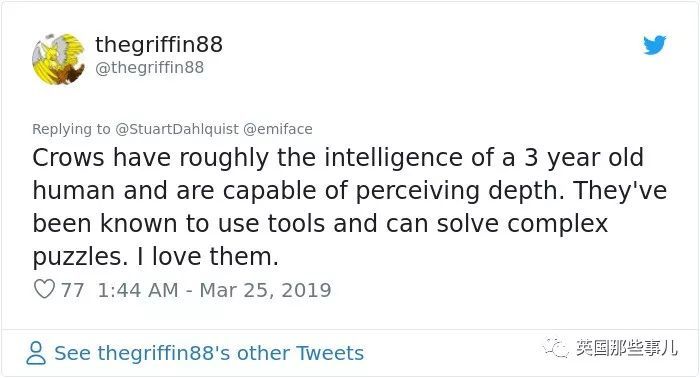700x378 pixels.
Task: Click the Mar 25, 2019 date
Action: click(x=265, y=290)
